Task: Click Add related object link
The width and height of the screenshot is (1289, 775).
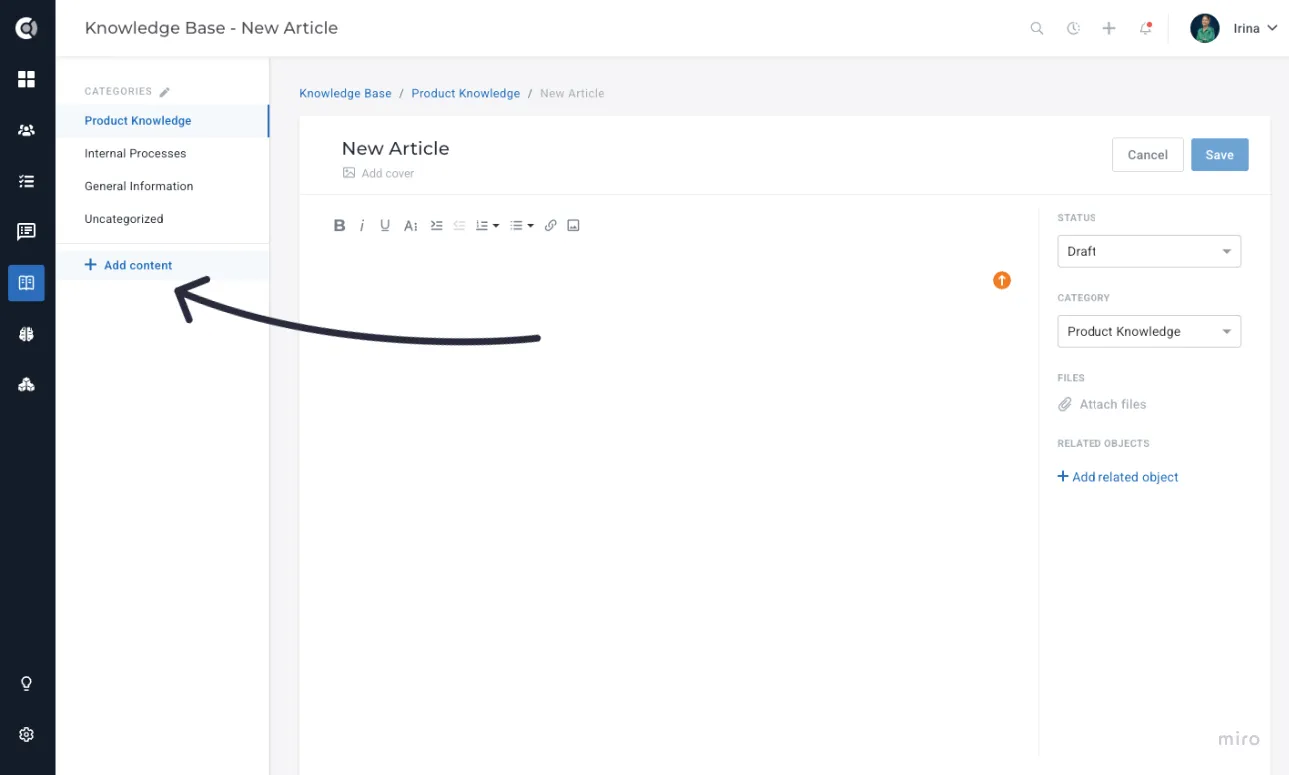Action: coord(1118,477)
